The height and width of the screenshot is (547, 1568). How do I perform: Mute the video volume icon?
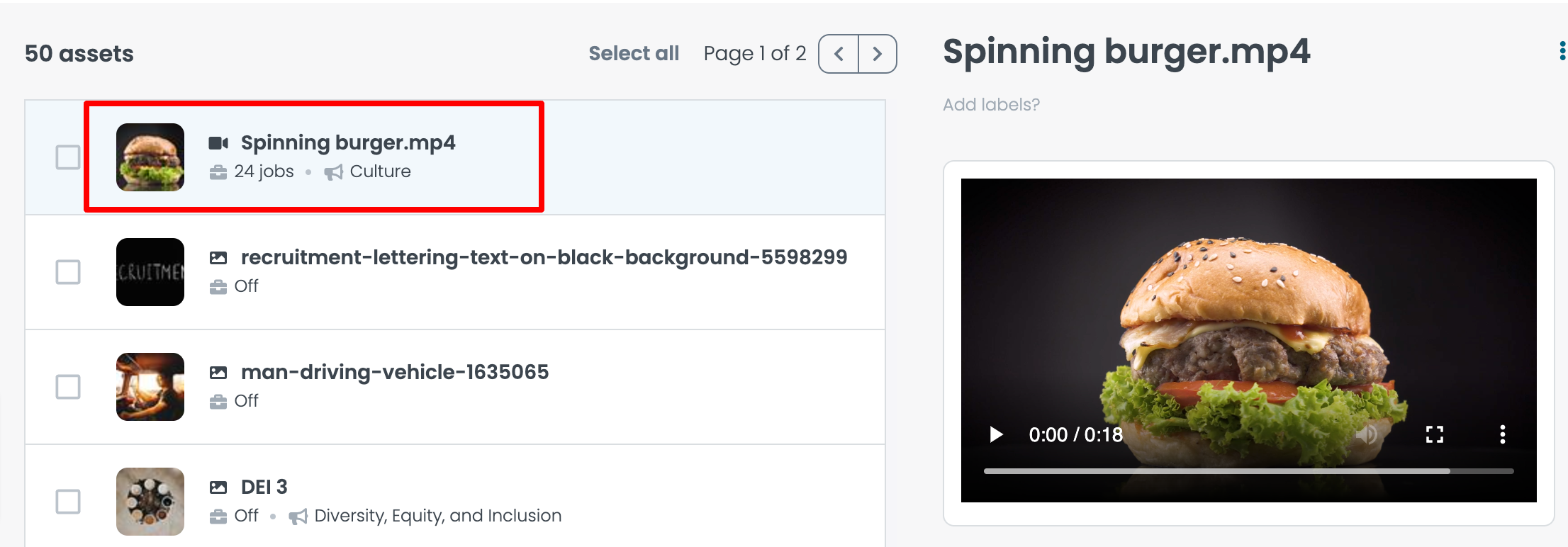[1367, 434]
